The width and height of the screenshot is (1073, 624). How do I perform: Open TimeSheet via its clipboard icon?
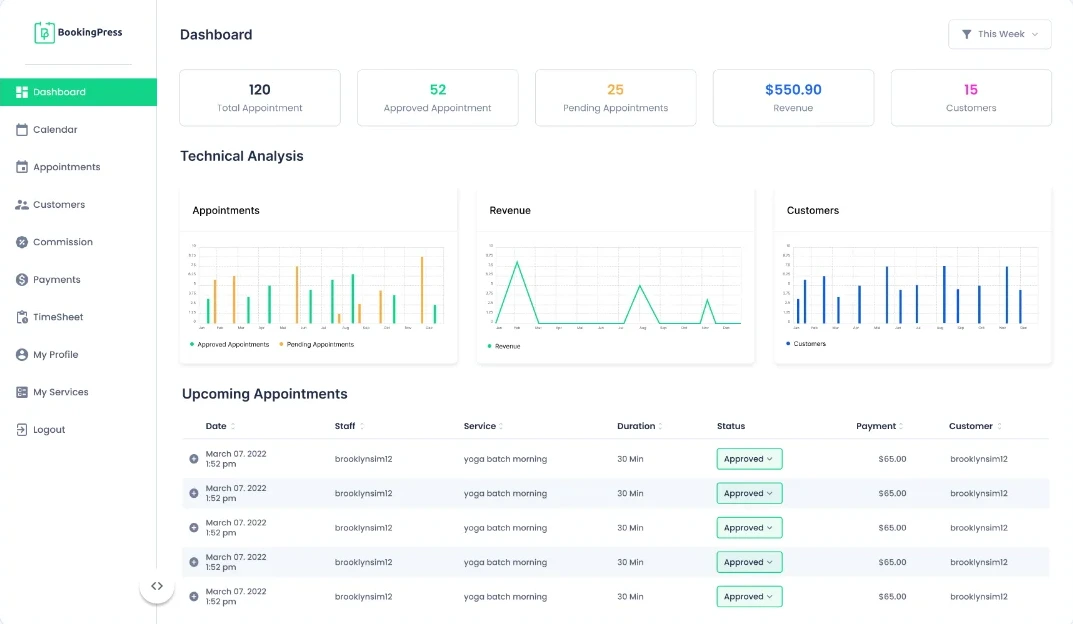(x=22, y=317)
